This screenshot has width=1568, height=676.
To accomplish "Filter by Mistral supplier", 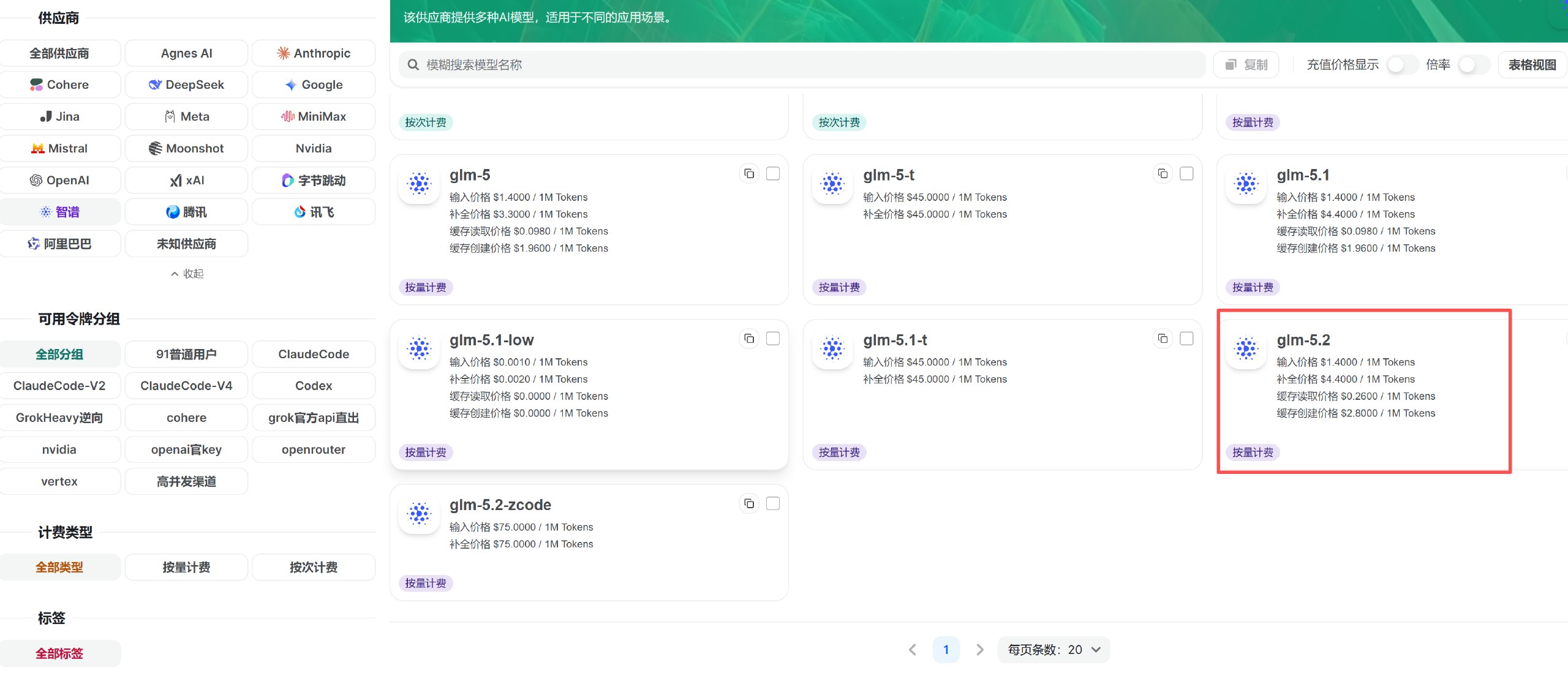I will click(x=59, y=148).
